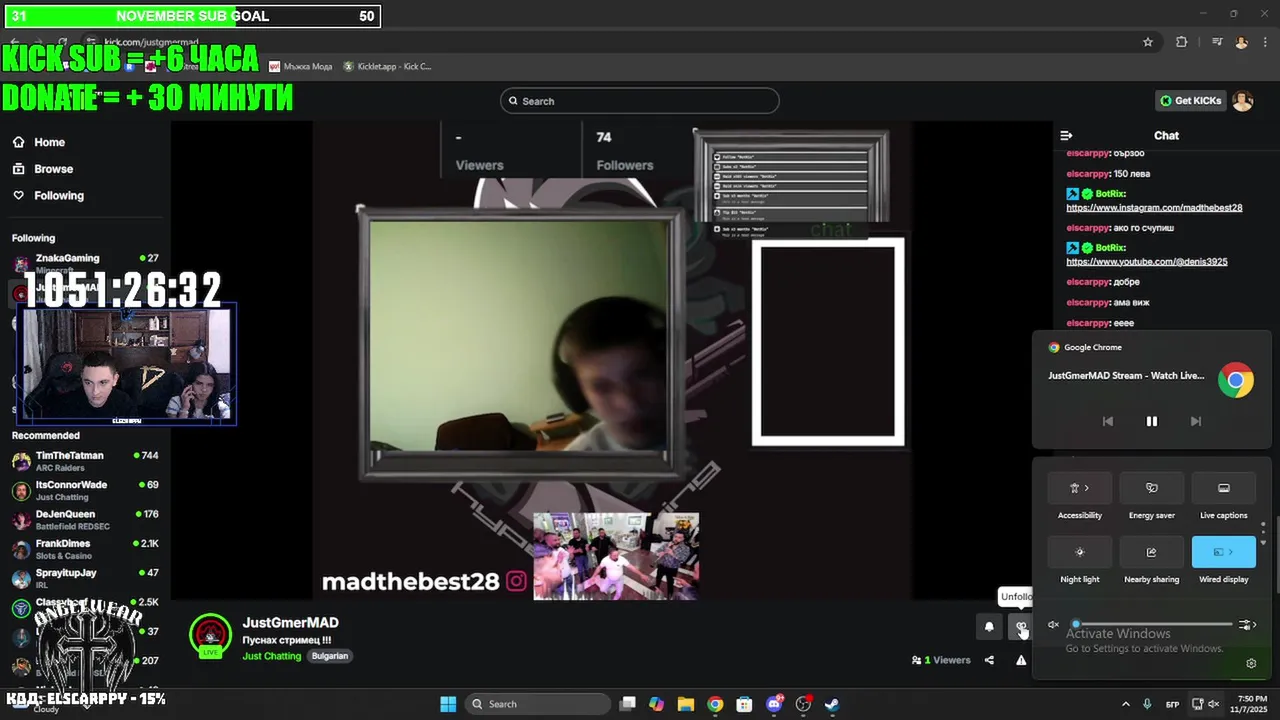This screenshot has height=720, width=1280.
Task: Collapse the Chat panel icon
Action: (x=1066, y=135)
